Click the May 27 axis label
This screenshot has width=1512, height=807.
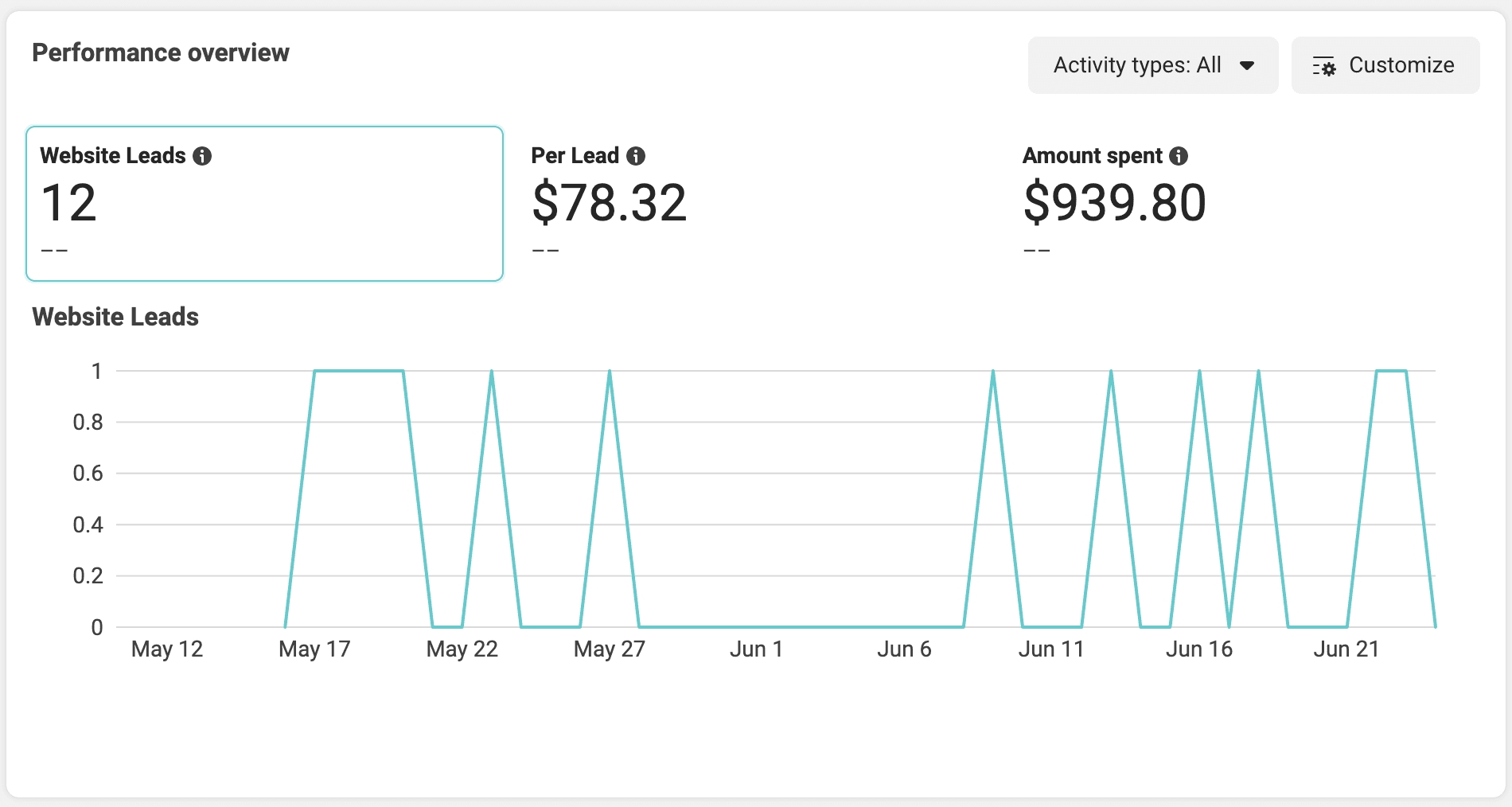(x=610, y=649)
